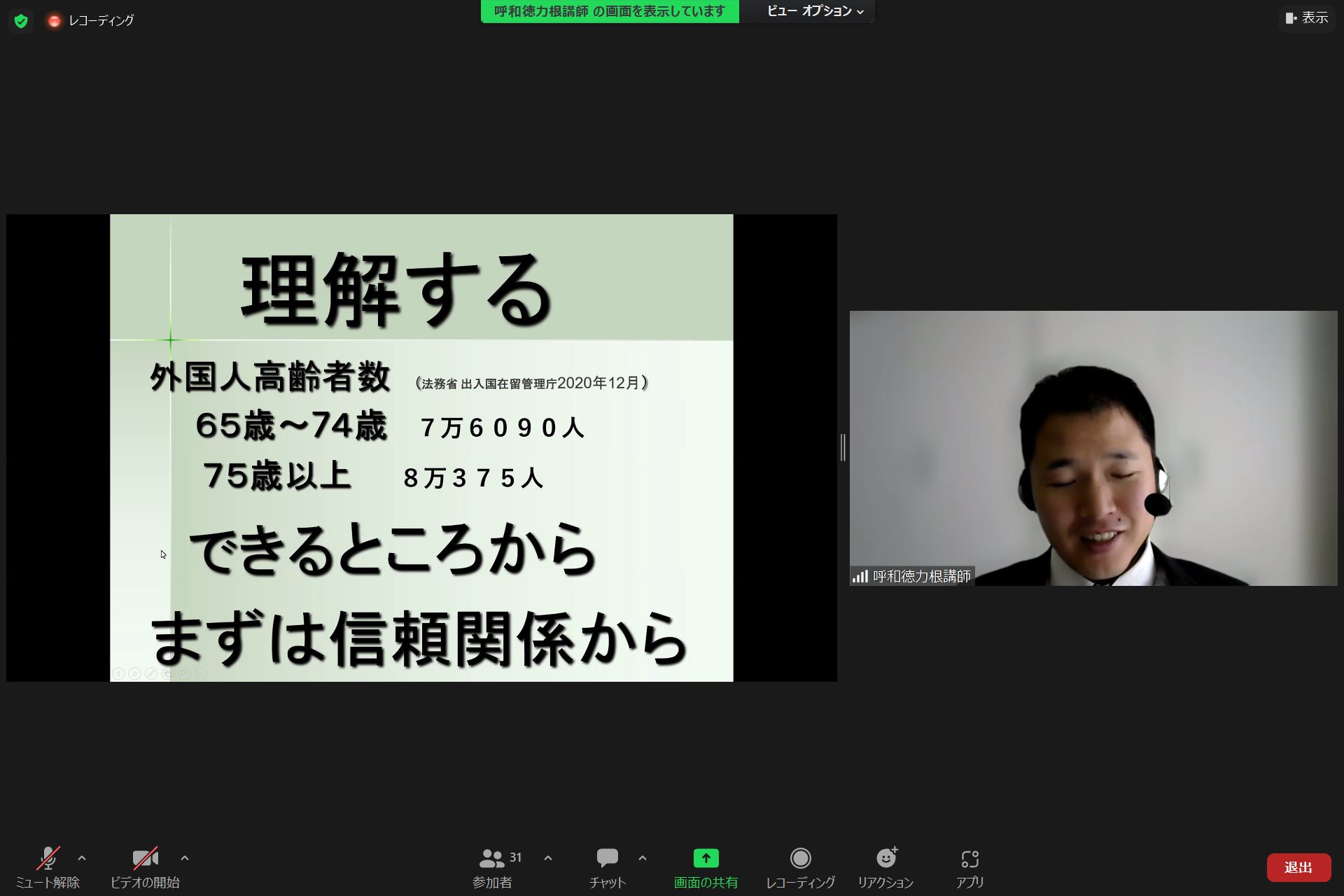Viewport: 1344px width, 896px height.
Task: Click the 75歳以上 line on slide
Action: point(277,476)
